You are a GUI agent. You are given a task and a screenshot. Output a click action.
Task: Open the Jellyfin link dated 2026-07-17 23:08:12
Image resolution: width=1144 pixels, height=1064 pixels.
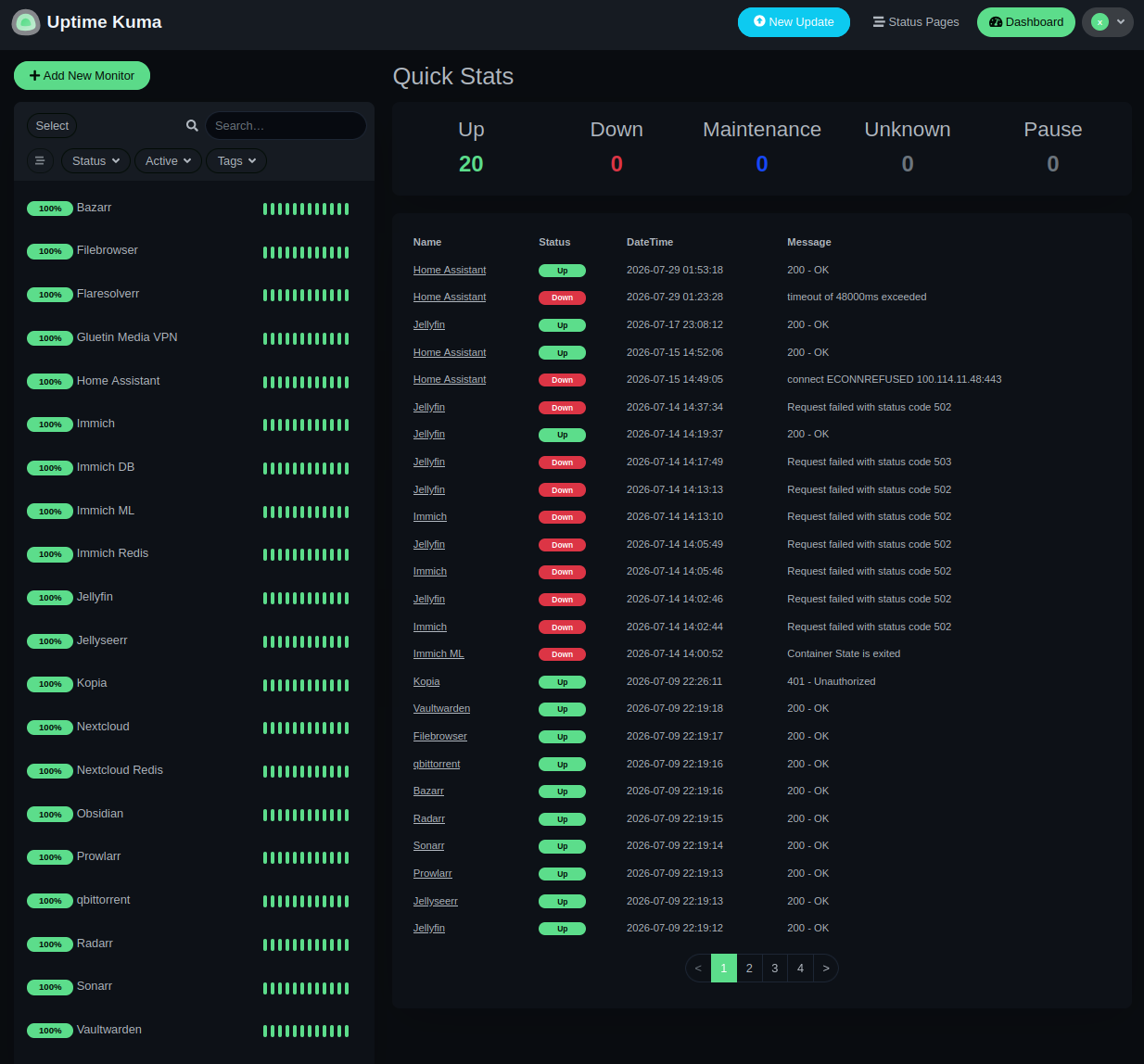coord(429,324)
